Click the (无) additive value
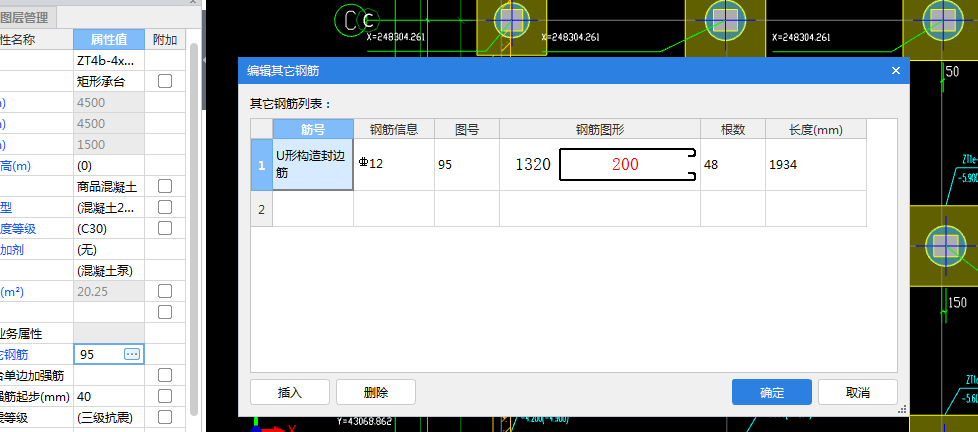 pyautogui.click(x=109, y=249)
